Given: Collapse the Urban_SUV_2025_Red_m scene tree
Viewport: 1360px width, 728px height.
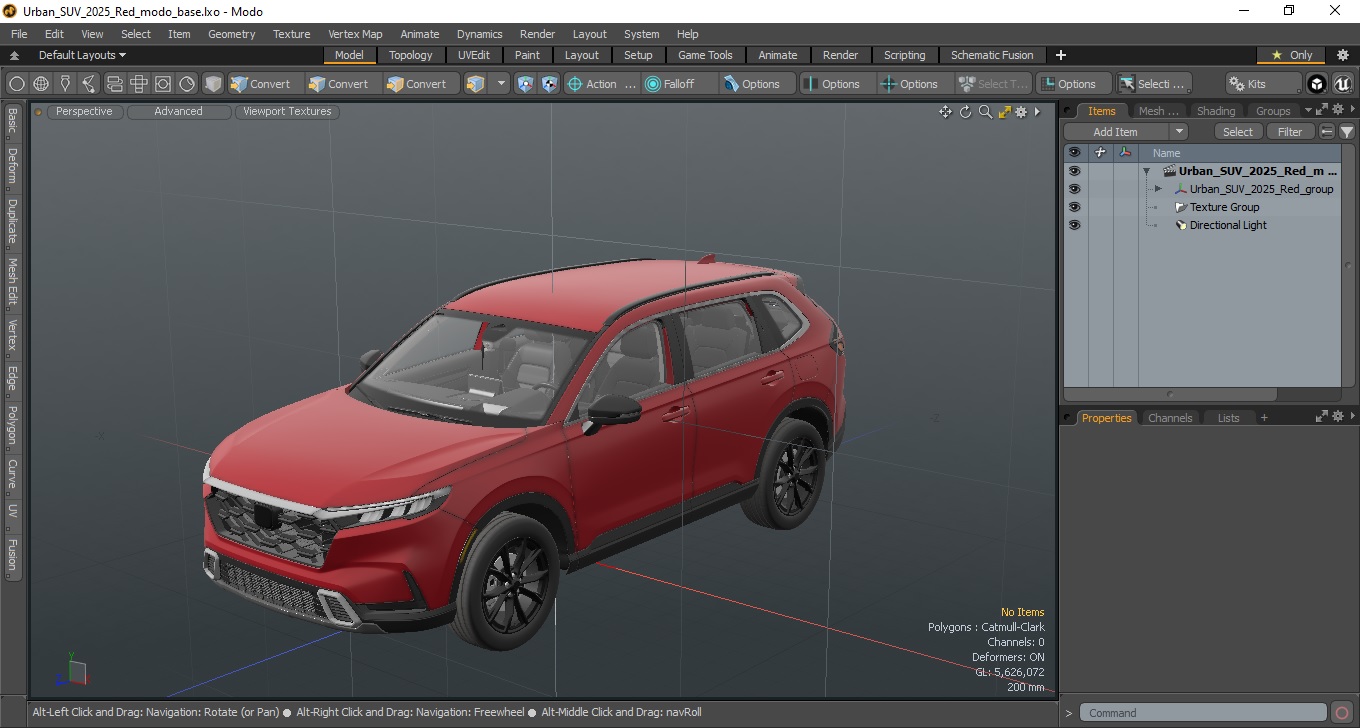Looking at the screenshot, I should [x=1146, y=171].
